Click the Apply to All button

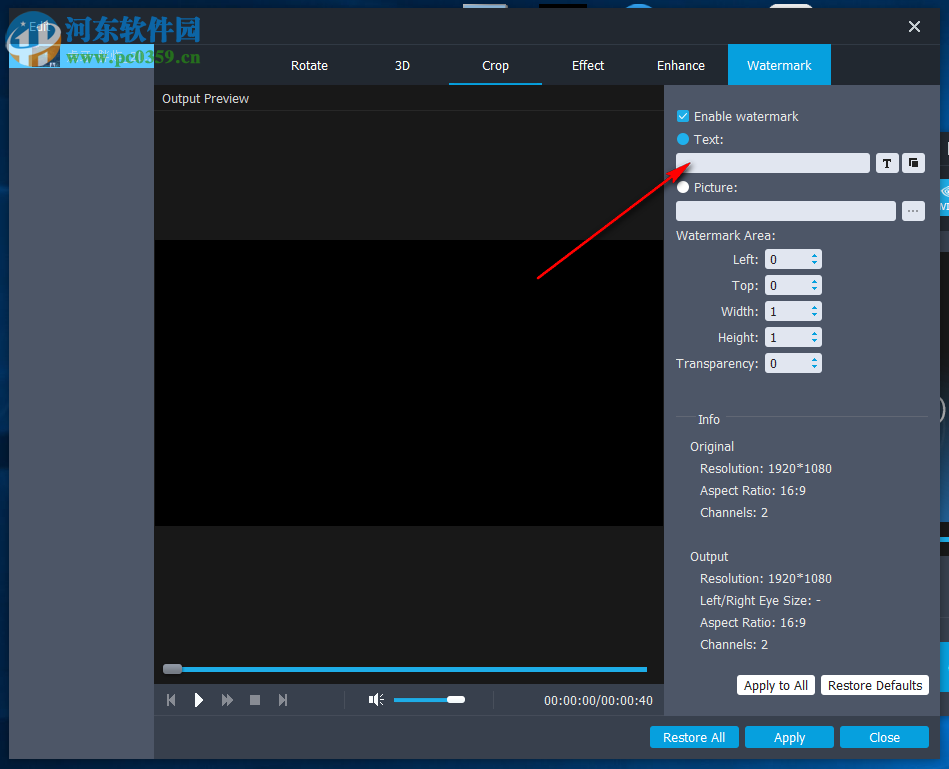click(x=775, y=685)
